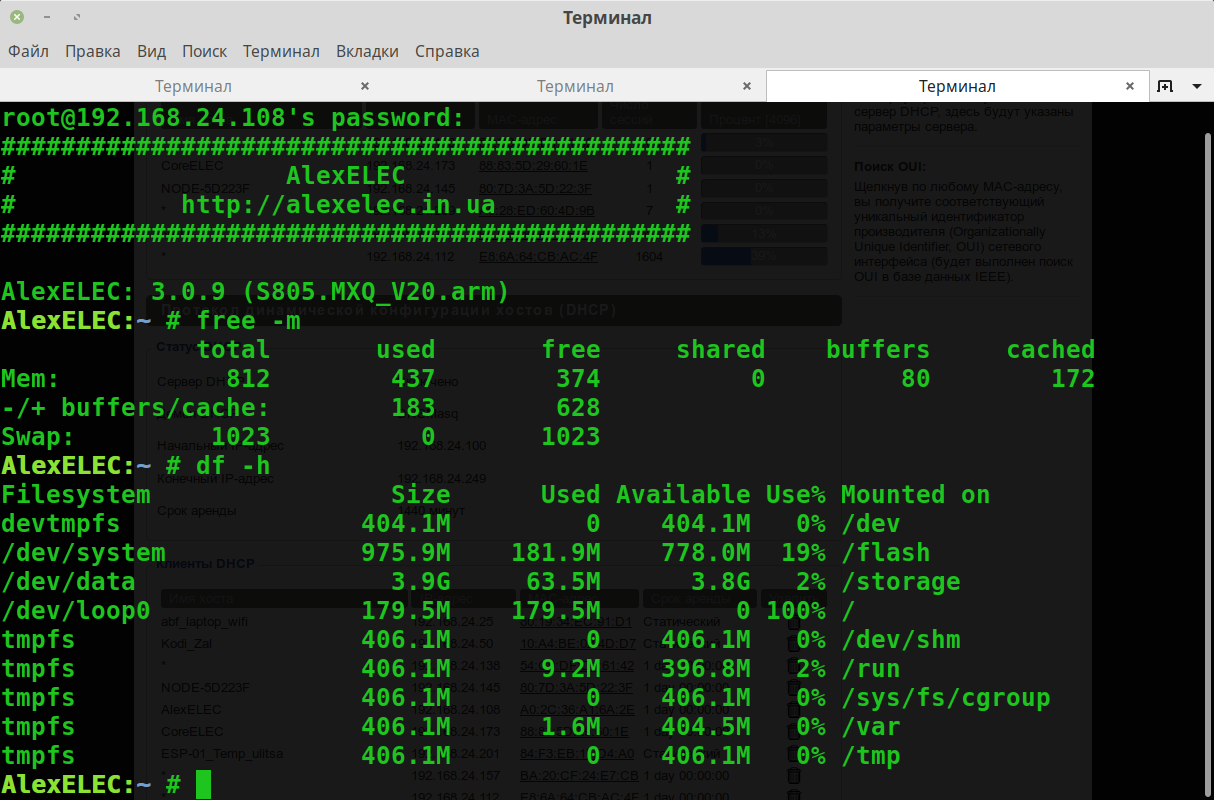
Task: Add a new terminal tab
Action: (1165, 86)
